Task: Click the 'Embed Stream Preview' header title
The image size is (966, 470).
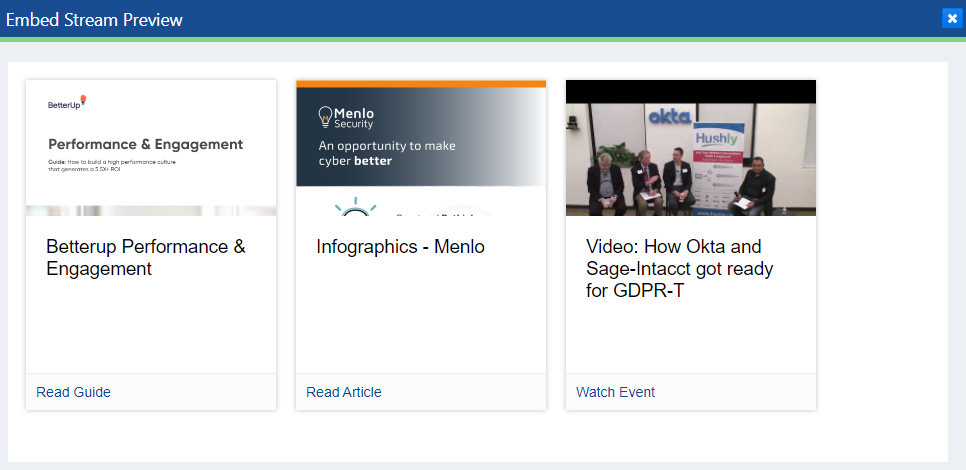Action: coord(94,20)
